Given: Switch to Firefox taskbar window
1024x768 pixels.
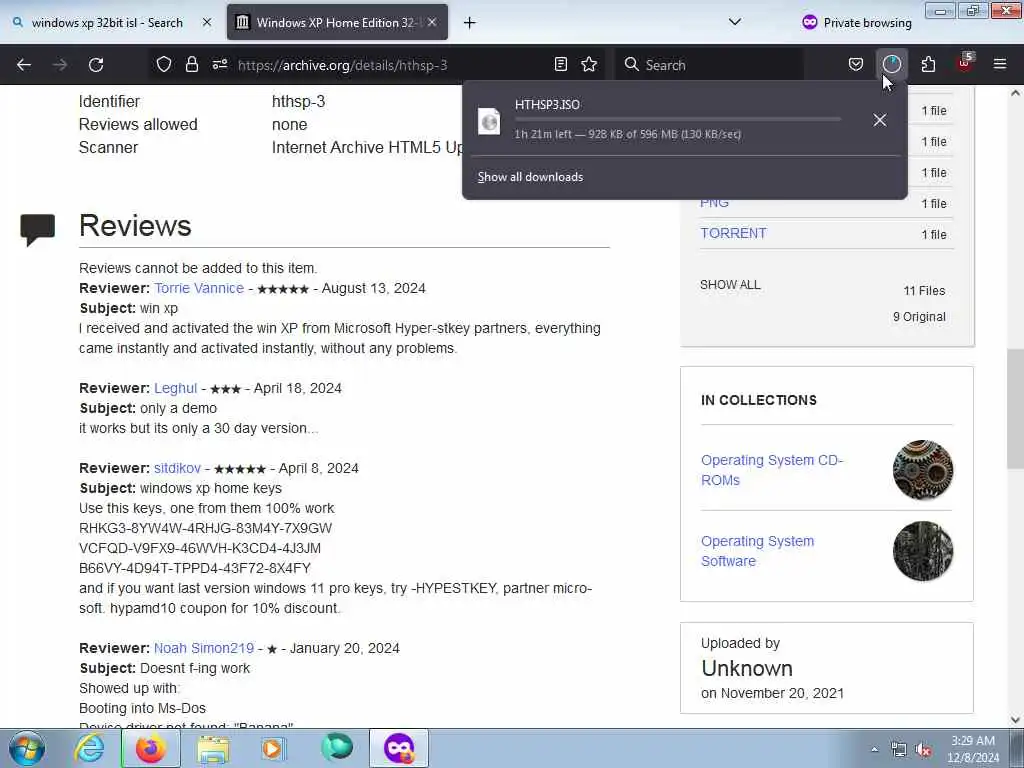Looking at the screenshot, I should pos(151,748).
